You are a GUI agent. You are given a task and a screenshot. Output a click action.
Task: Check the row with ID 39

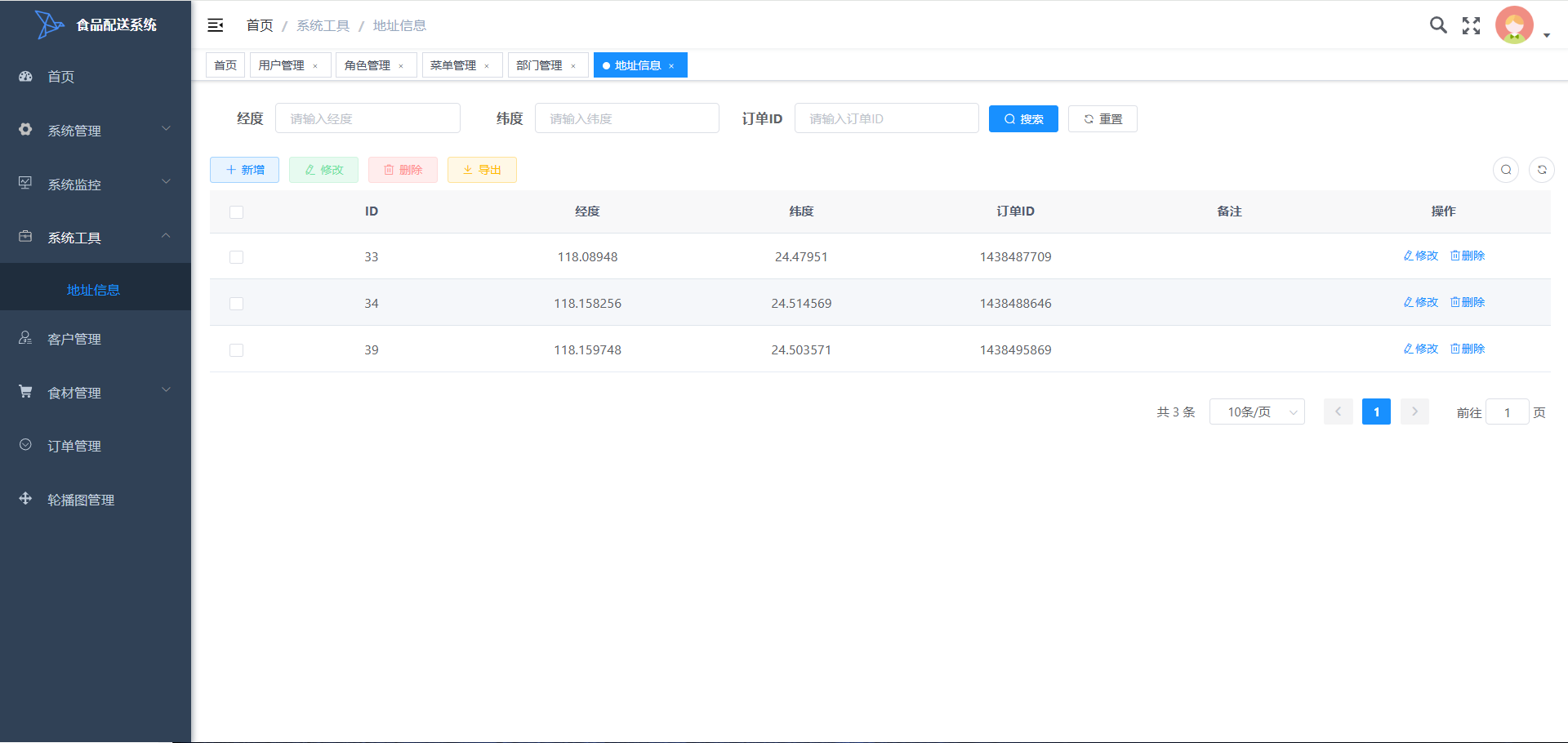237,350
